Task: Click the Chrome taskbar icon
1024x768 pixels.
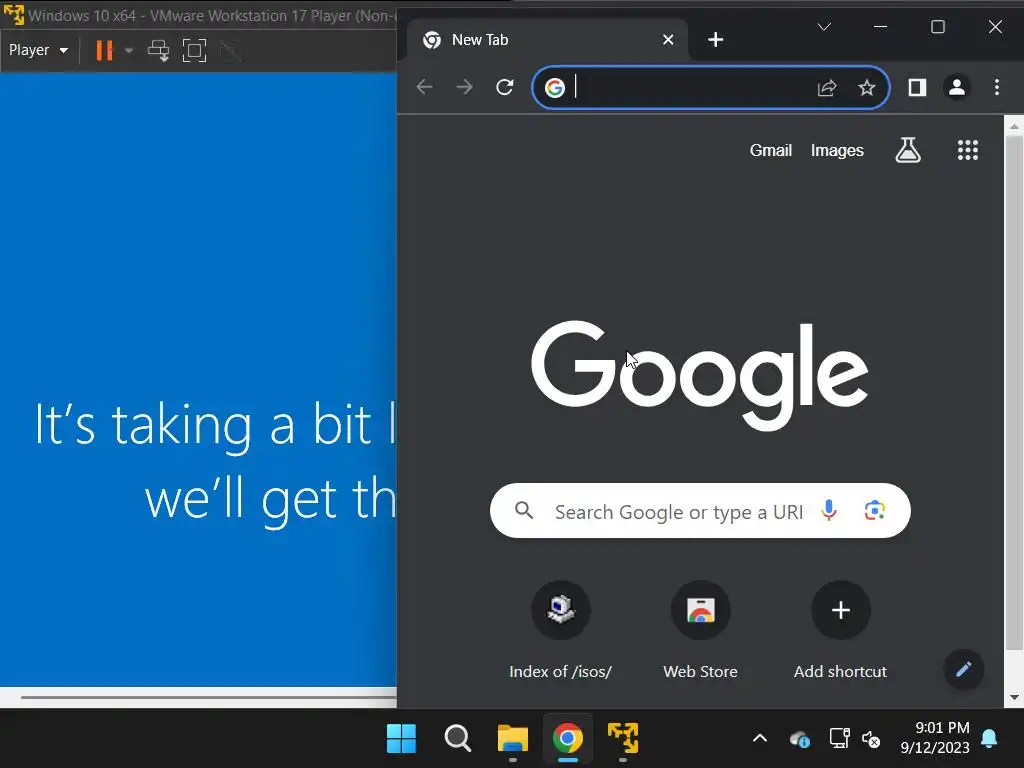Action: [568, 739]
